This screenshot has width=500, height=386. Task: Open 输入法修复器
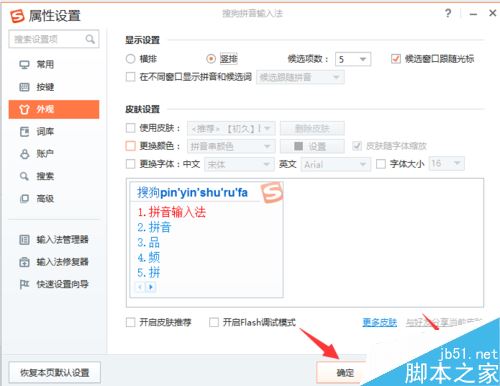click(x=54, y=262)
